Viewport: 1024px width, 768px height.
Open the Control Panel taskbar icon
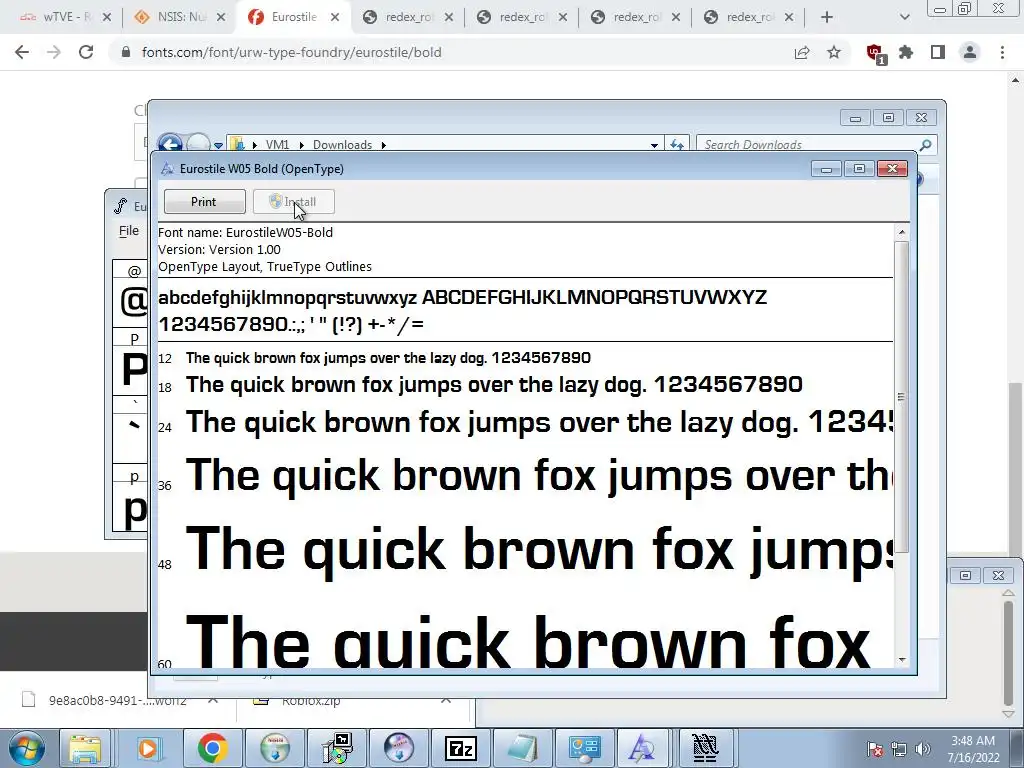click(584, 748)
